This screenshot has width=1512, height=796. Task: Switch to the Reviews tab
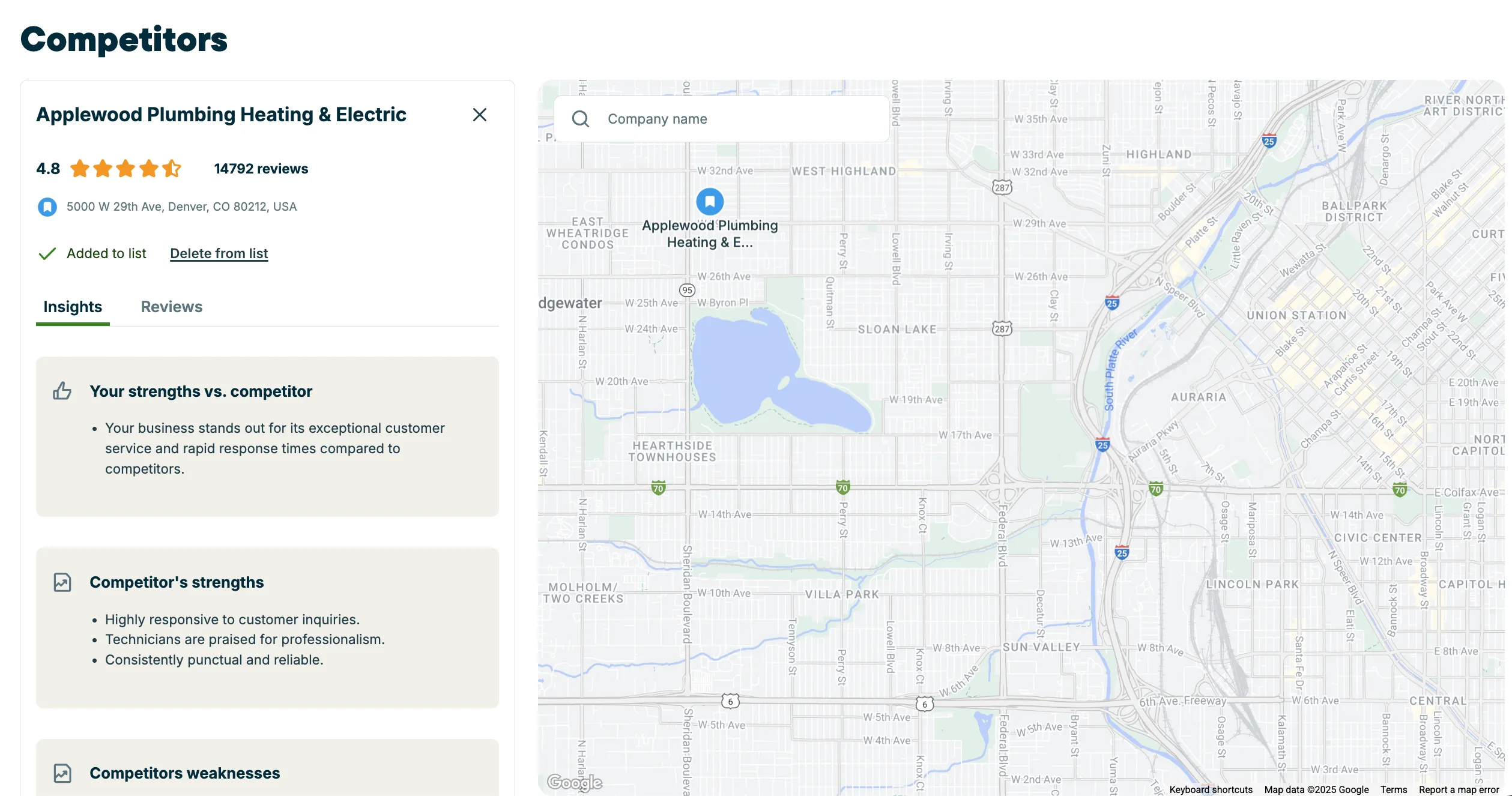pos(172,307)
